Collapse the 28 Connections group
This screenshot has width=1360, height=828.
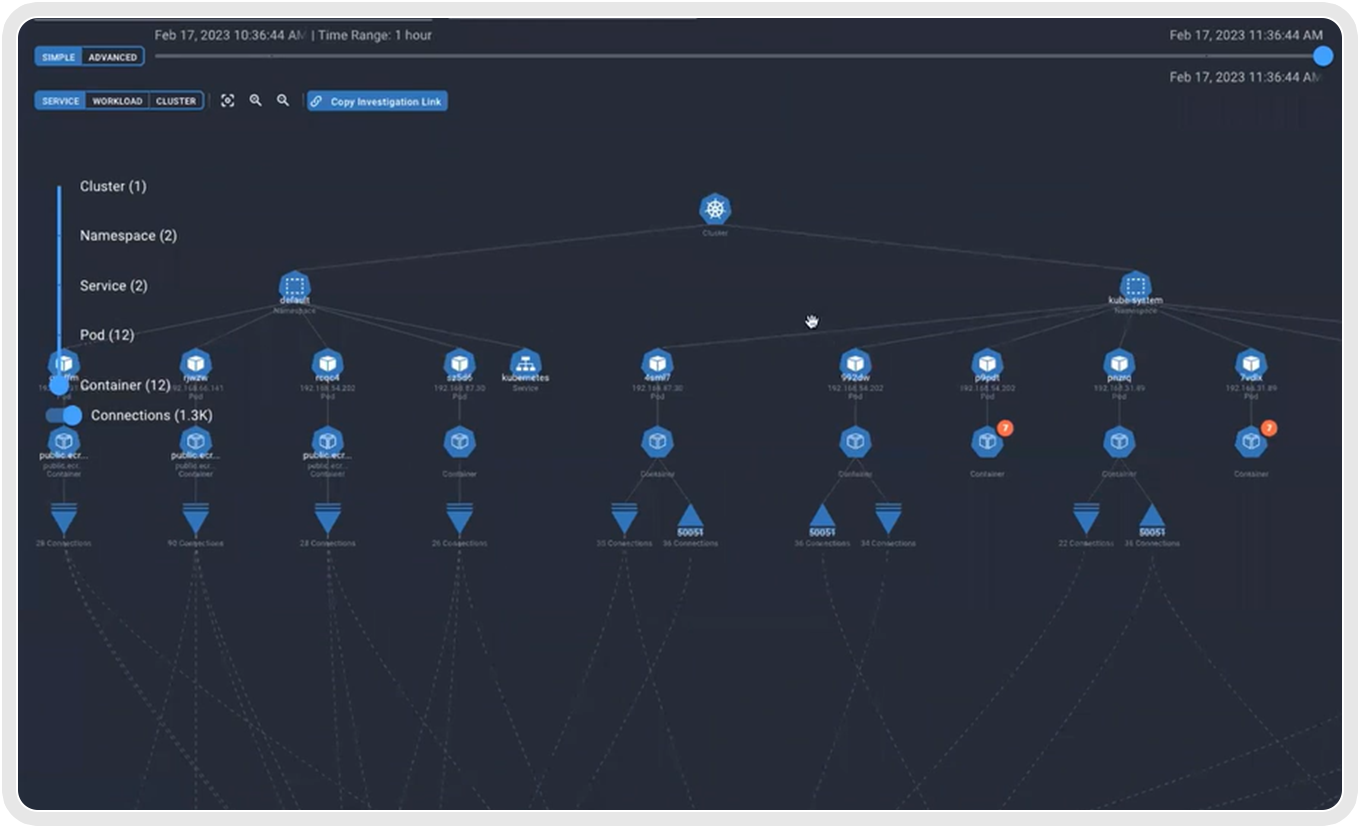(x=64, y=519)
